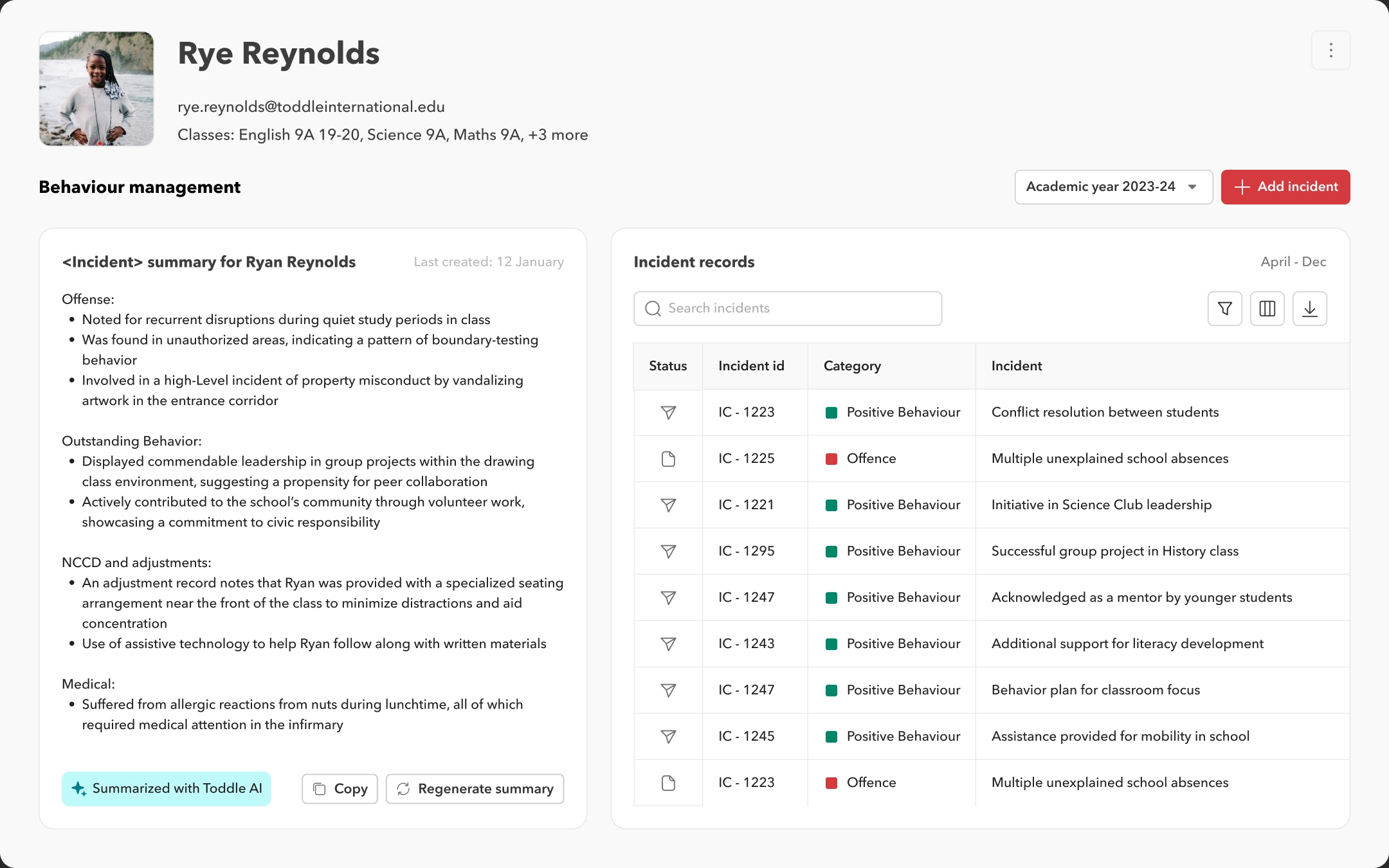Click 'Assistance provided for mobility in school'
1389x868 pixels.
(1120, 736)
